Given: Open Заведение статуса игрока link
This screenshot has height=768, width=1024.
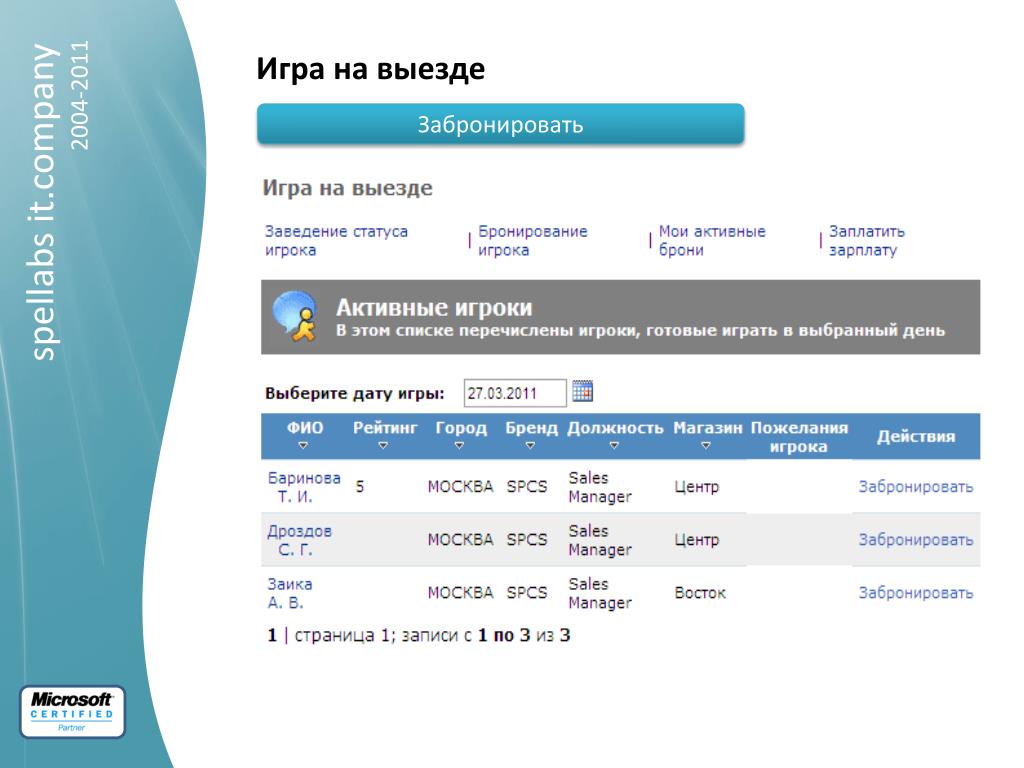Looking at the screenshot, I should (336, 240).
